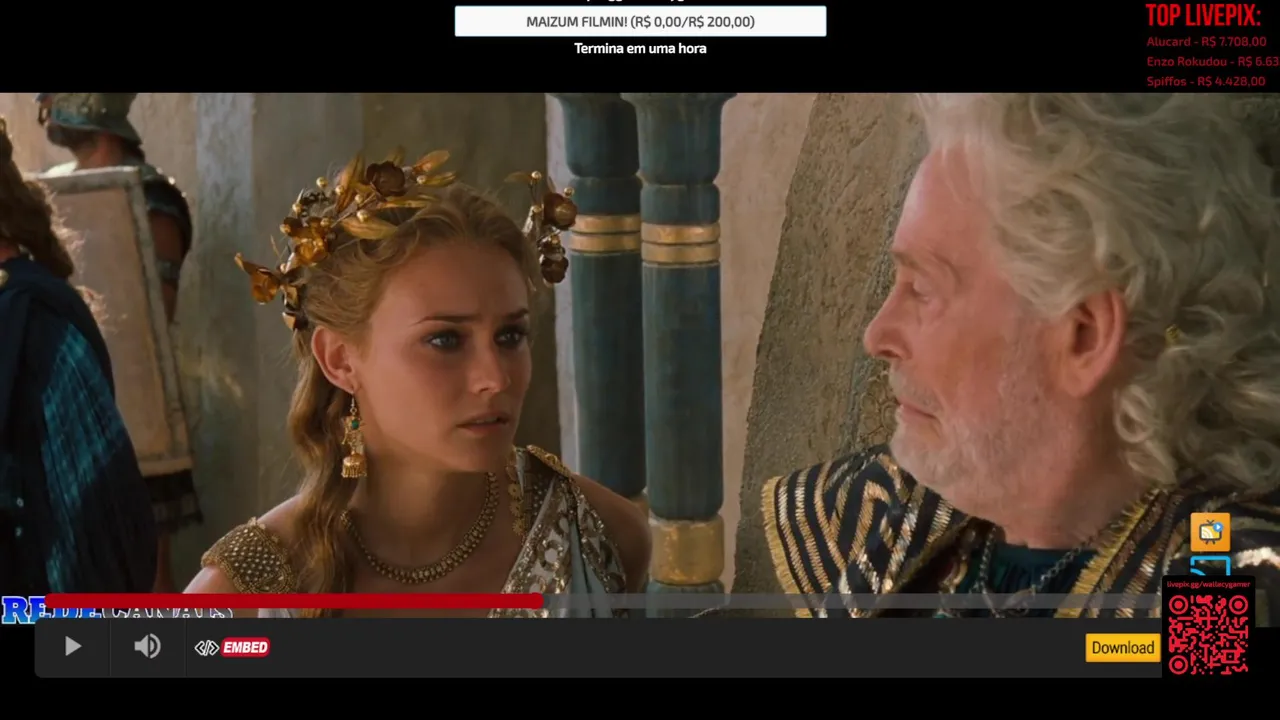Play the video with the play button
1280x720 pixels.
pyautogui.click(x=73, y=647)
